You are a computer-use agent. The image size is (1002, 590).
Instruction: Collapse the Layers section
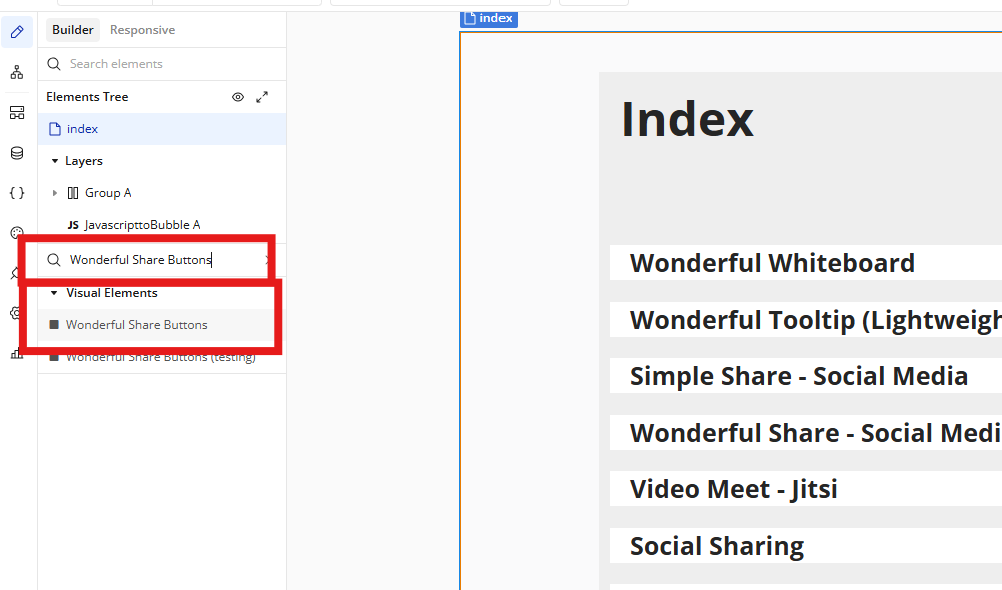pyautogui.click(x=55, y=161)
